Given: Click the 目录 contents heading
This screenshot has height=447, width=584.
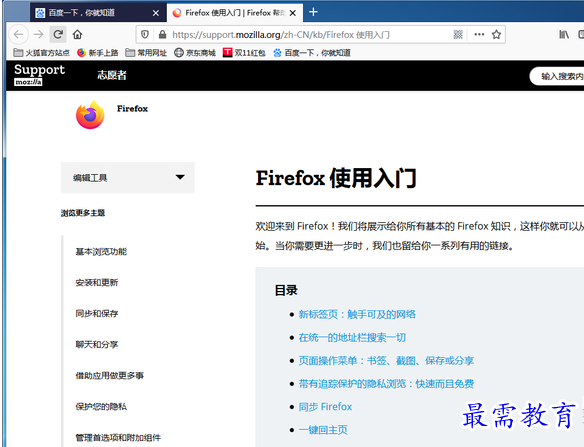Looking at the screenshot, I should pyautogui.click(x=286, y=290).
